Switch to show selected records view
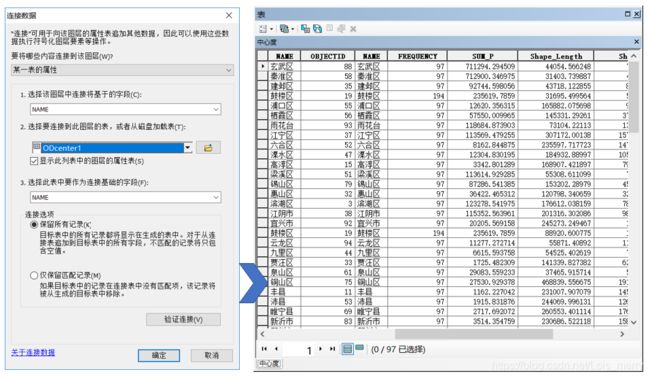Viewport: 650px width, 378px height. point(359,347)
